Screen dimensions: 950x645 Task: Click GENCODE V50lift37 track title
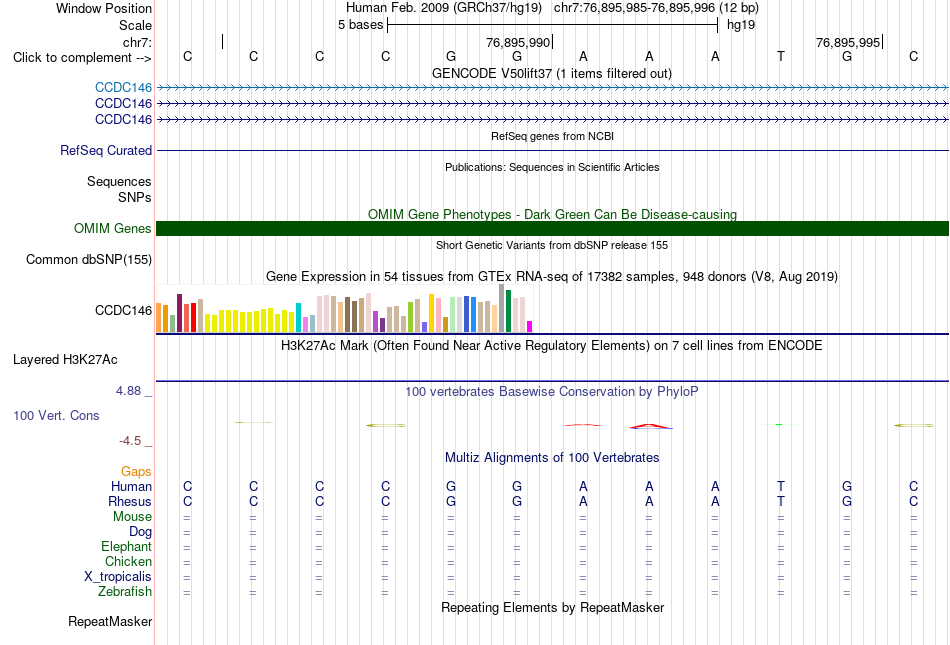pos(551,73)
